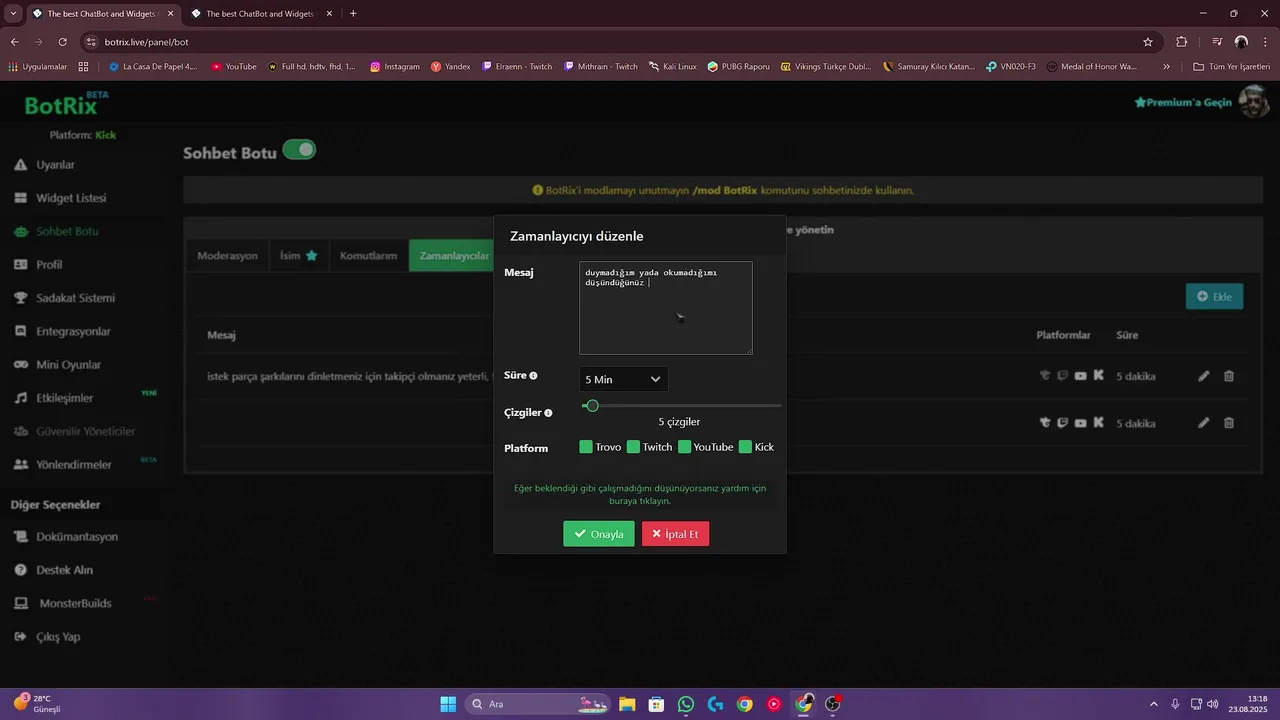The height and width of the screenshot is (720, 1280).
Task: Click Süre info icon in dialog
Action: [533, 376]
